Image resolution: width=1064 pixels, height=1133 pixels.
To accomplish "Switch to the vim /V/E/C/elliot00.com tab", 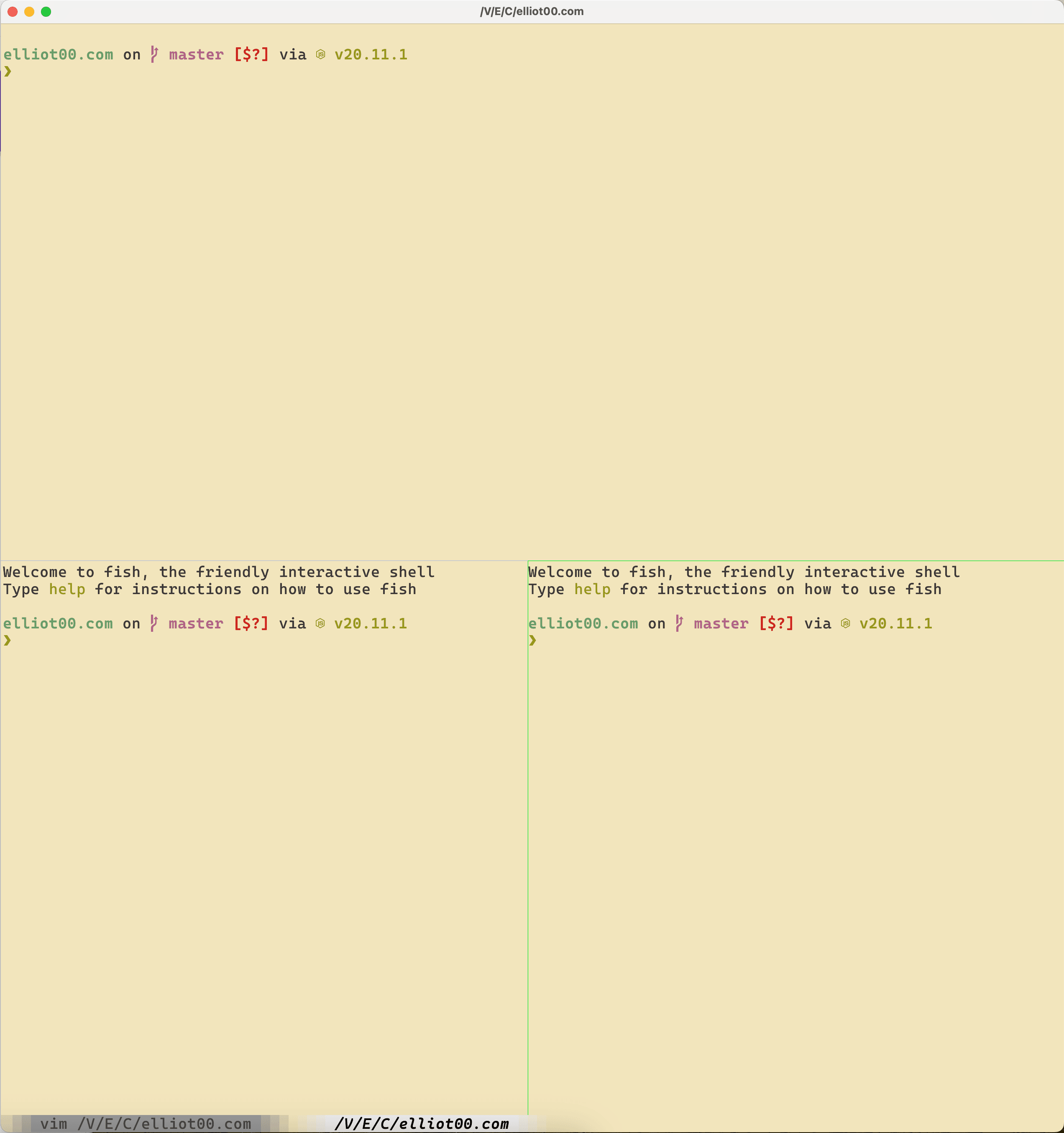I will (145, 1123).
